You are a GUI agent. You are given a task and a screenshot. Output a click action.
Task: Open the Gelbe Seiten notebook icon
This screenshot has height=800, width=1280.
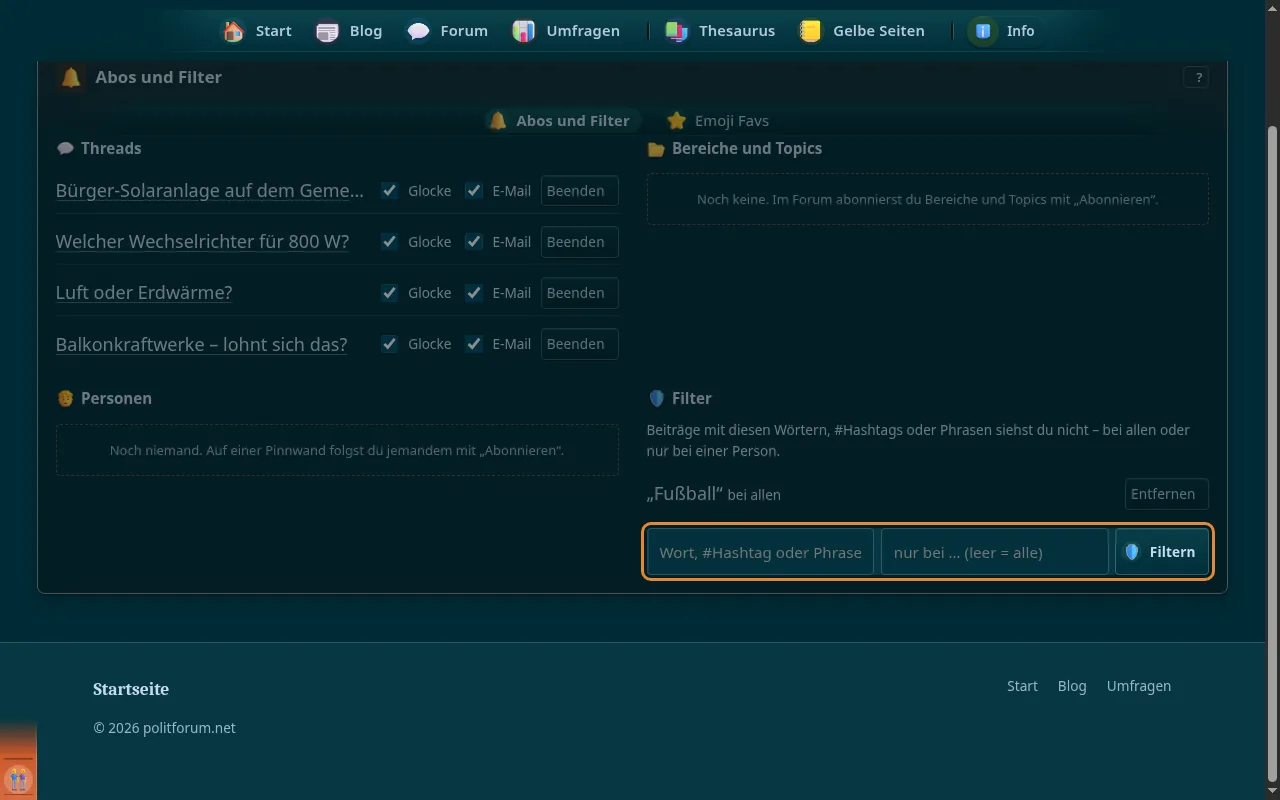tap(810, 31)
